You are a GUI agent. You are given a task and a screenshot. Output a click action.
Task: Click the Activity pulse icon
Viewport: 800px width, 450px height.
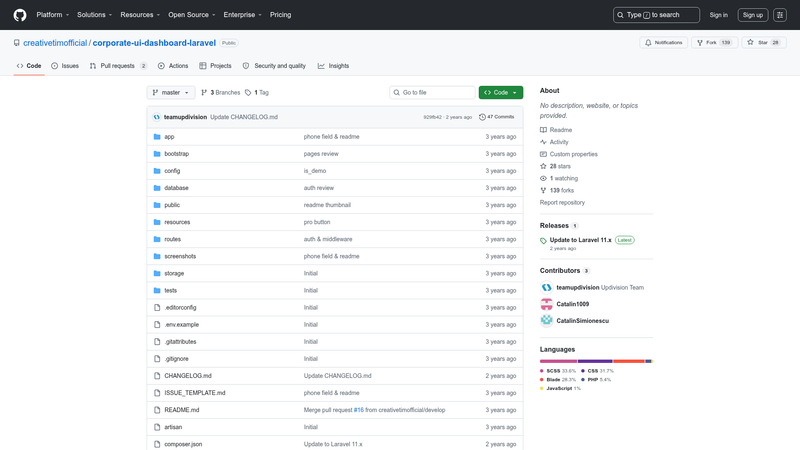[543, 142]
